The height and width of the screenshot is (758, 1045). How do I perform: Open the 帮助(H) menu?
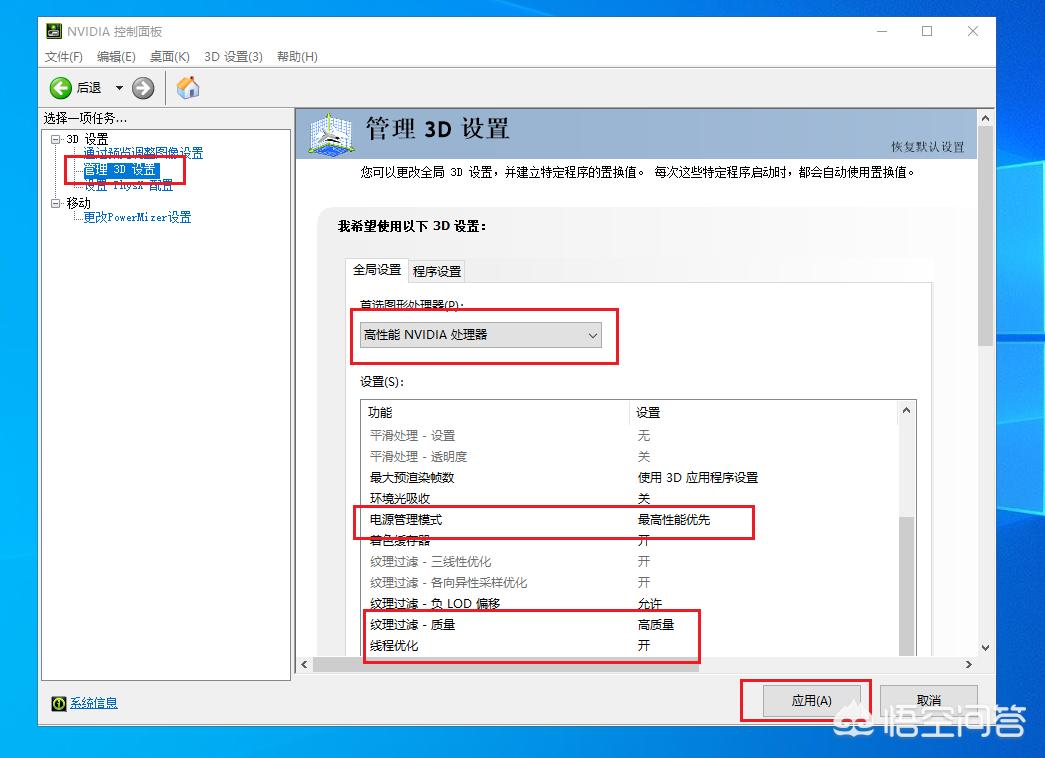(x=297, y=57)
